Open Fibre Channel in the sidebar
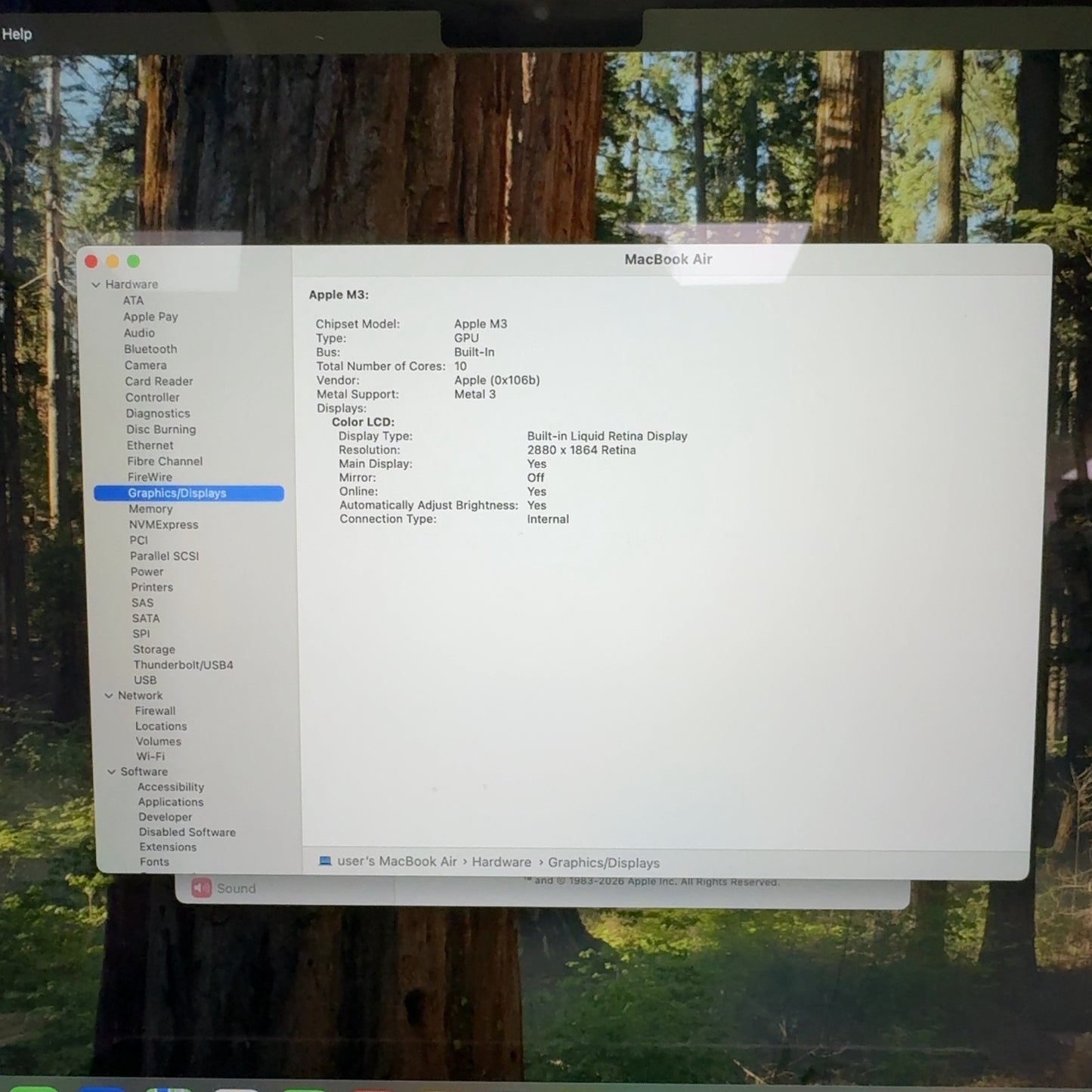The height and width of the screenshot is (1092, 1092). tap(165, 462)
